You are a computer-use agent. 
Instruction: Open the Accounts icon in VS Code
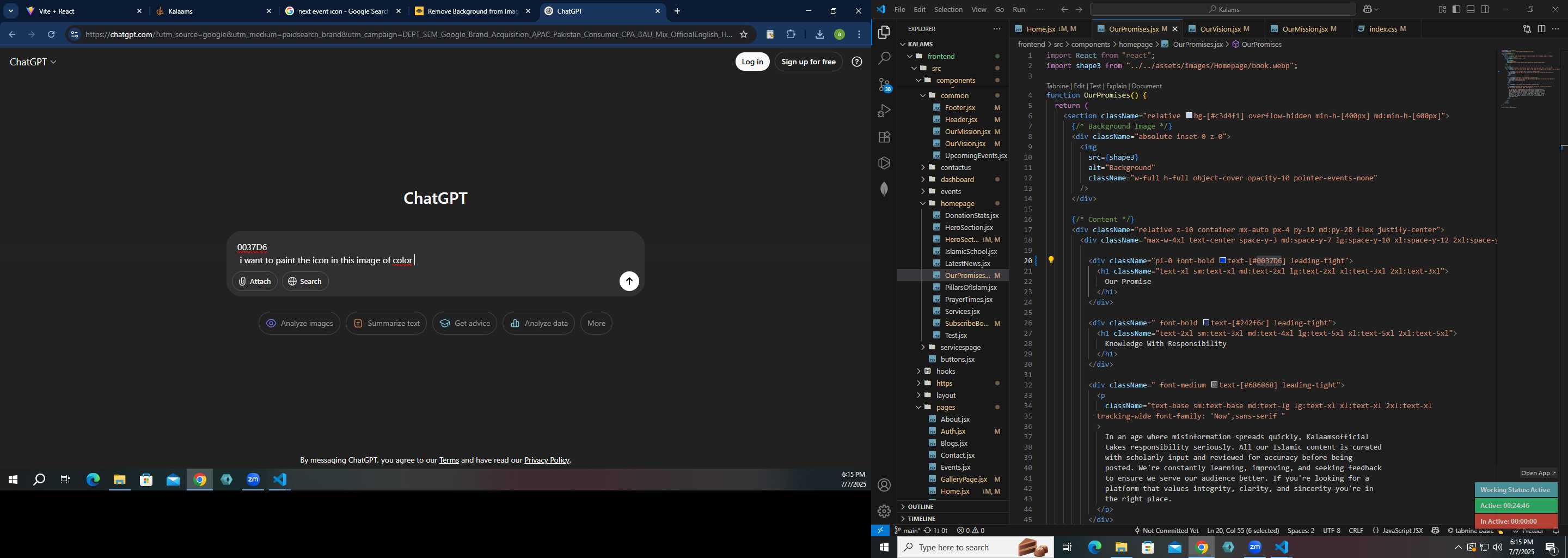884,486
